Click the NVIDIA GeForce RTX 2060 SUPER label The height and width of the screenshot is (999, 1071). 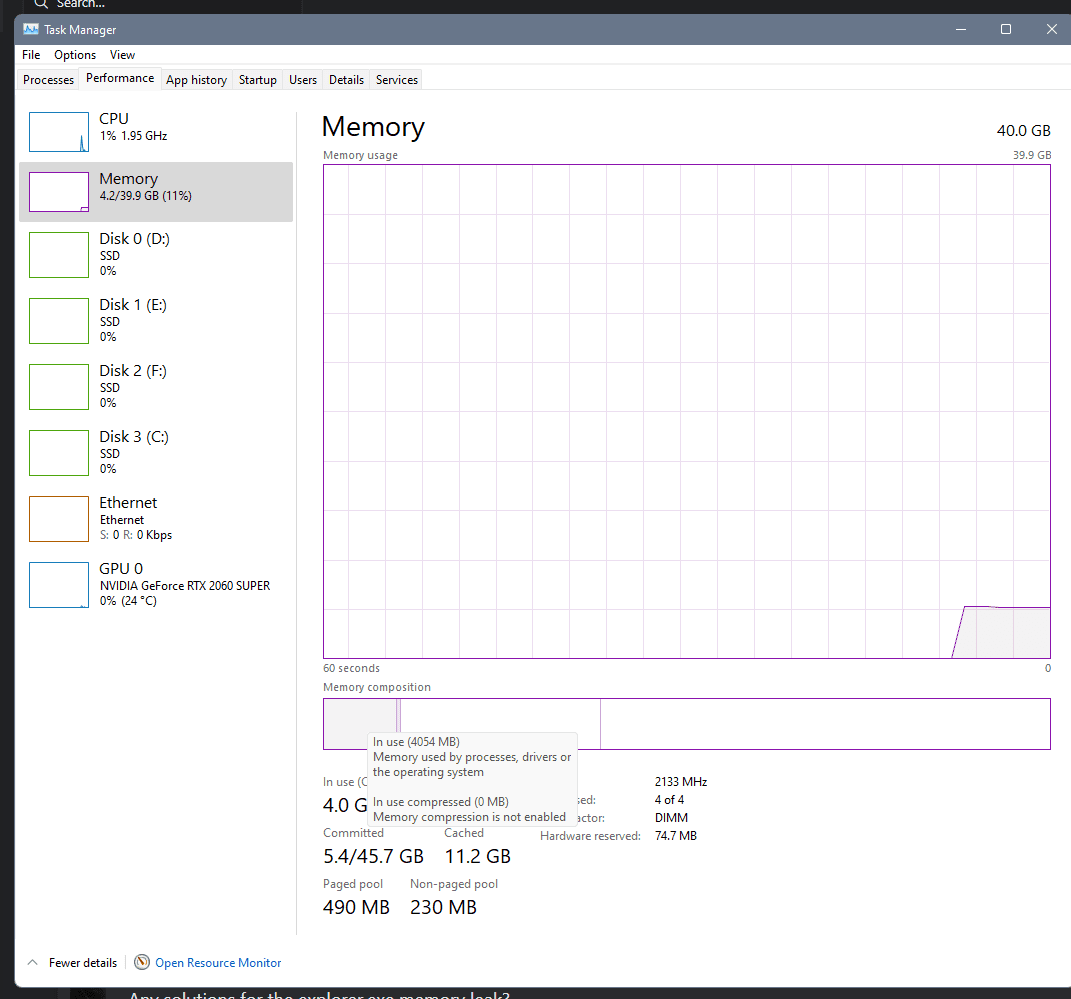(x=185, y=586)
